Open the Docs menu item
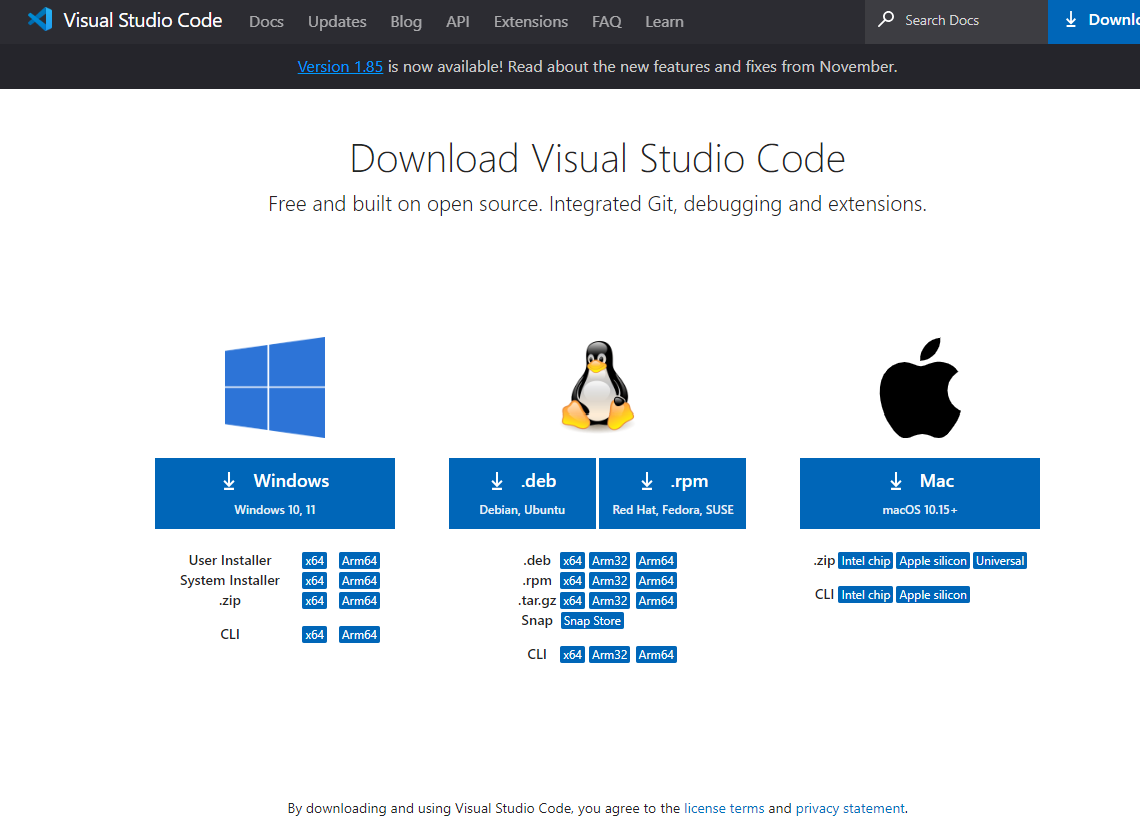 coord(266,21)
